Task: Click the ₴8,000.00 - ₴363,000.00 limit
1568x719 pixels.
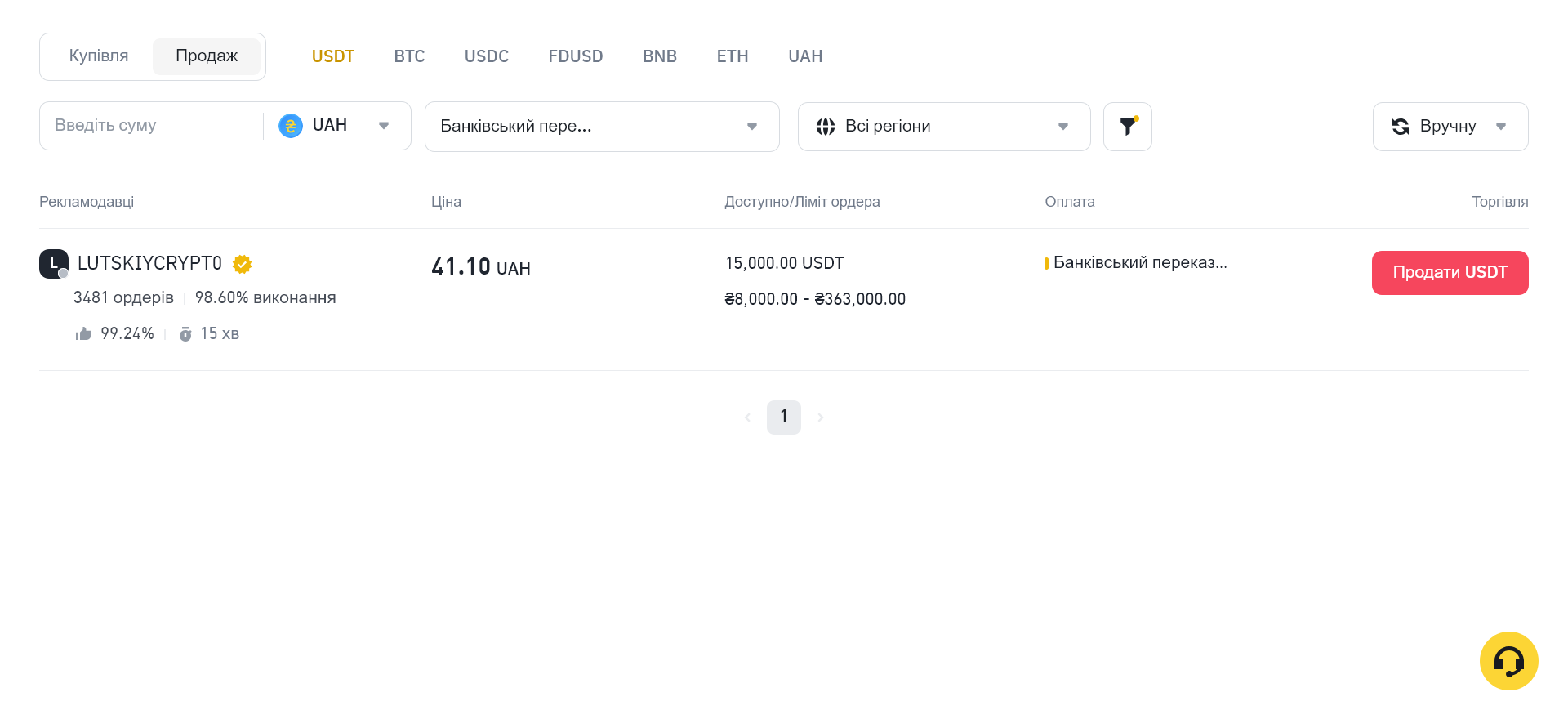Action: (x=815, y=299)
